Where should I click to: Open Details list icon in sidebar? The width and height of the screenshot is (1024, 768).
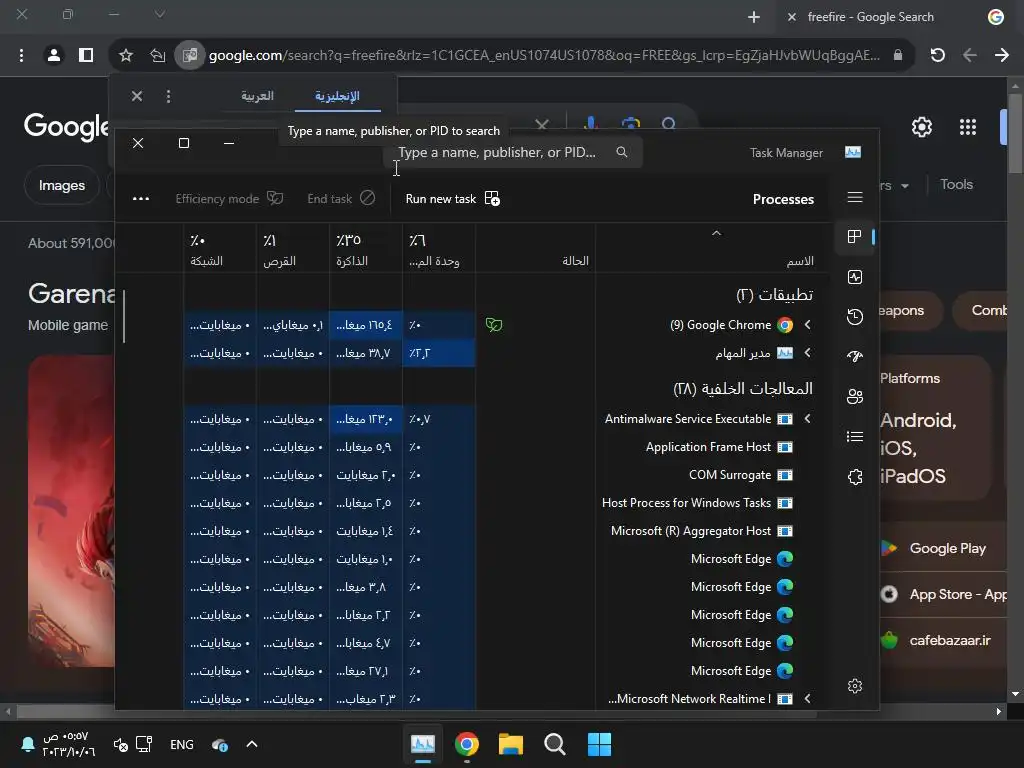pos(854,436)
